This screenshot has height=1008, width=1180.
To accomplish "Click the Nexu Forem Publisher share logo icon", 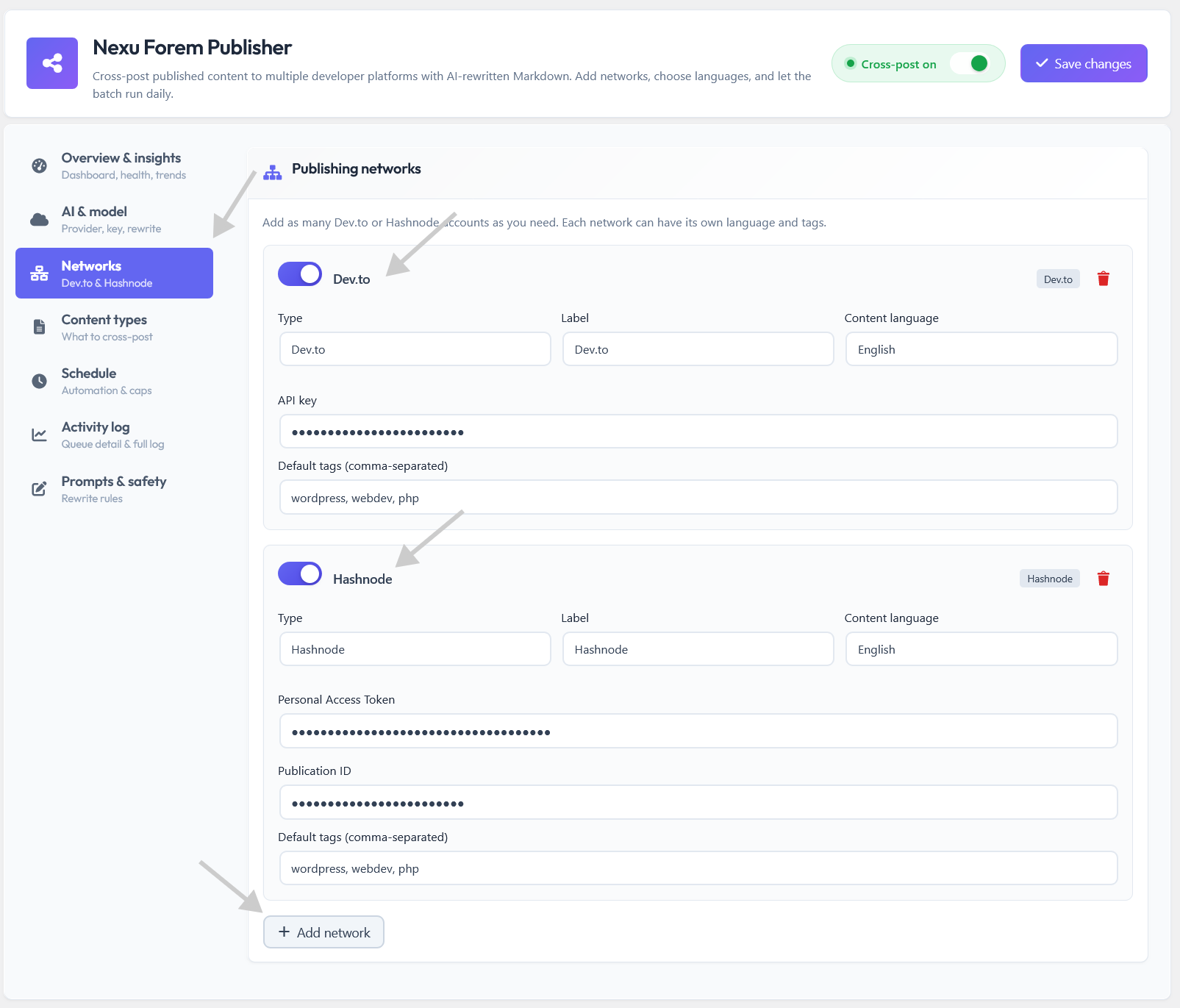I will pos(52,63).
